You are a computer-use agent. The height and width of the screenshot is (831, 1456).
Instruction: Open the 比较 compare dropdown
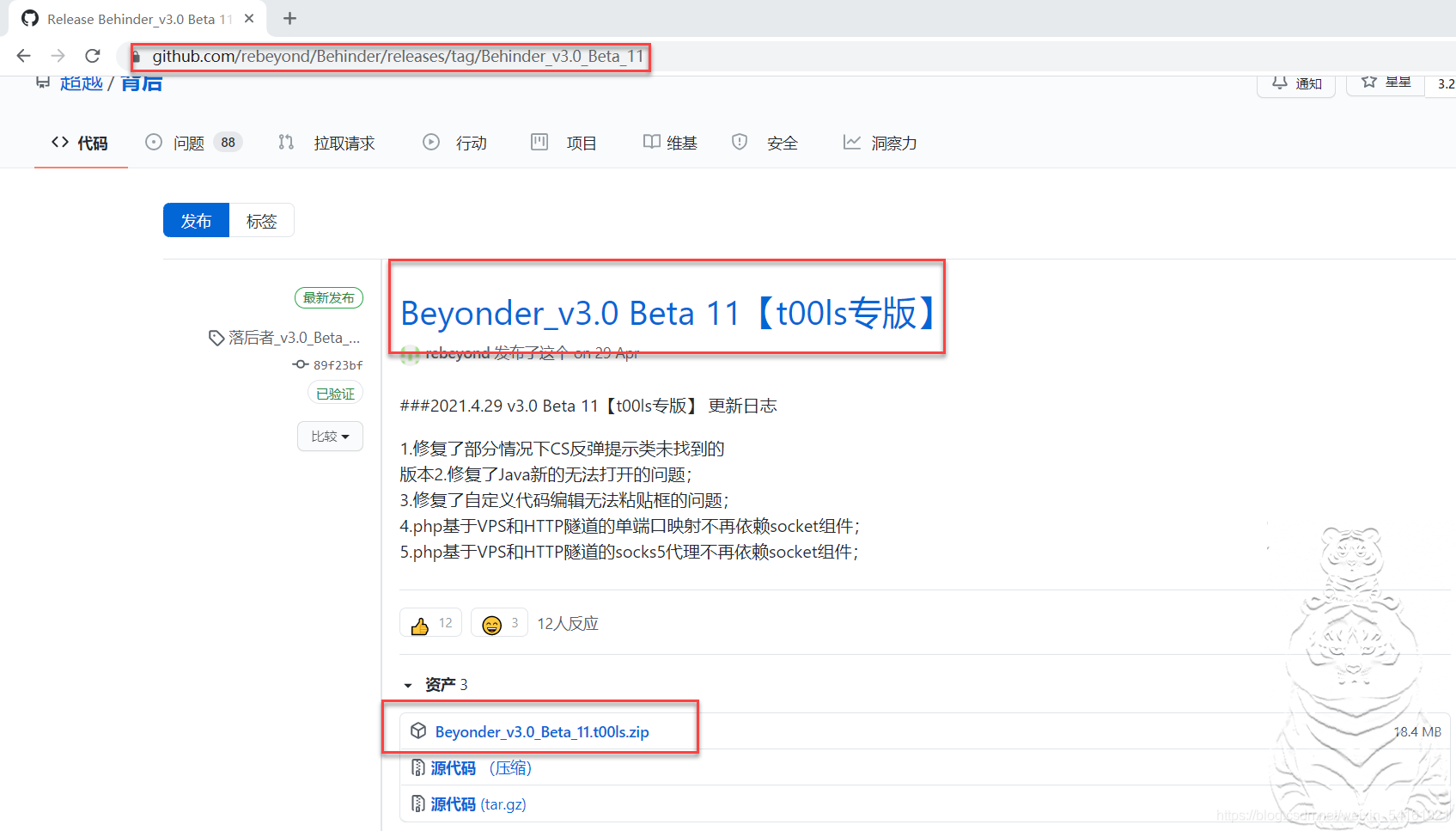click(x=331, y=437)
